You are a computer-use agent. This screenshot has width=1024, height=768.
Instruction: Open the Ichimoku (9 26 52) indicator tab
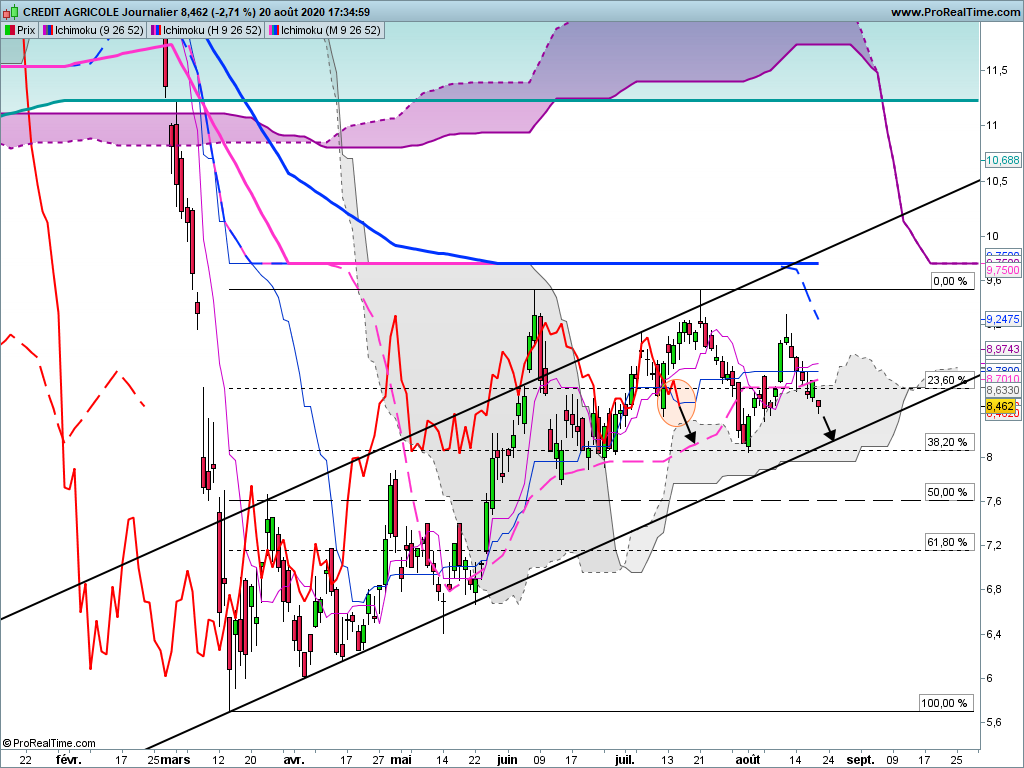pyautogui.click(x=93, y=30)
